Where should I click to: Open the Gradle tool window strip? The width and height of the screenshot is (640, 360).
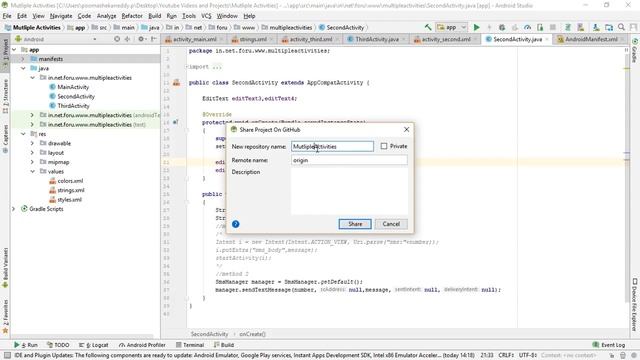[x=635, y=51]
